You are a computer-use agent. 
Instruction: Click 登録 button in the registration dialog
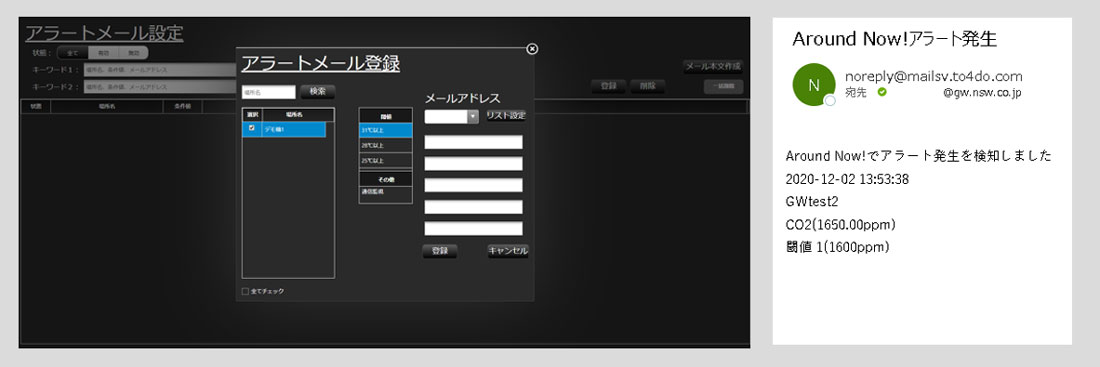(440, 251)
